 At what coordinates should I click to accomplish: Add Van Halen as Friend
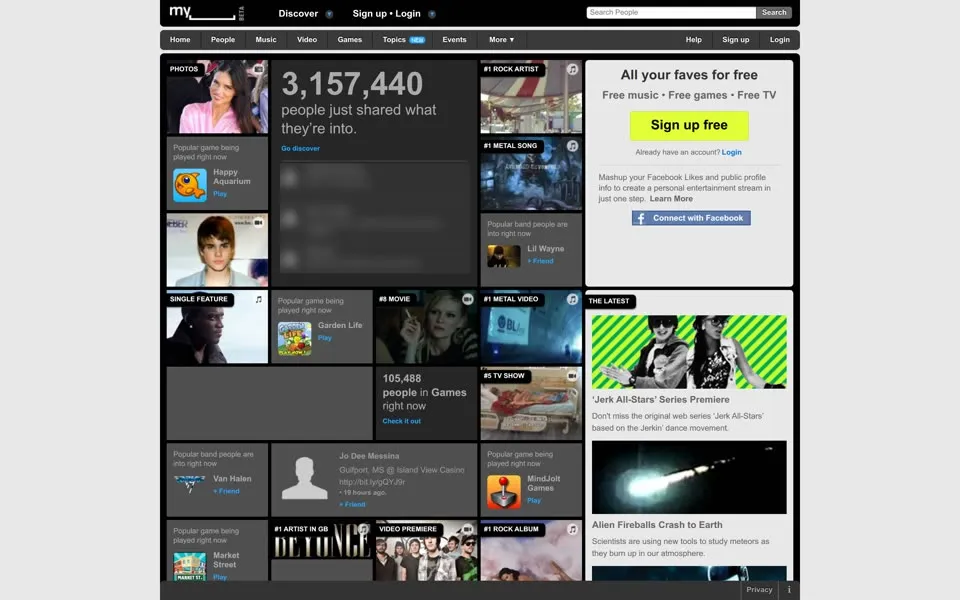pos(227,491)
